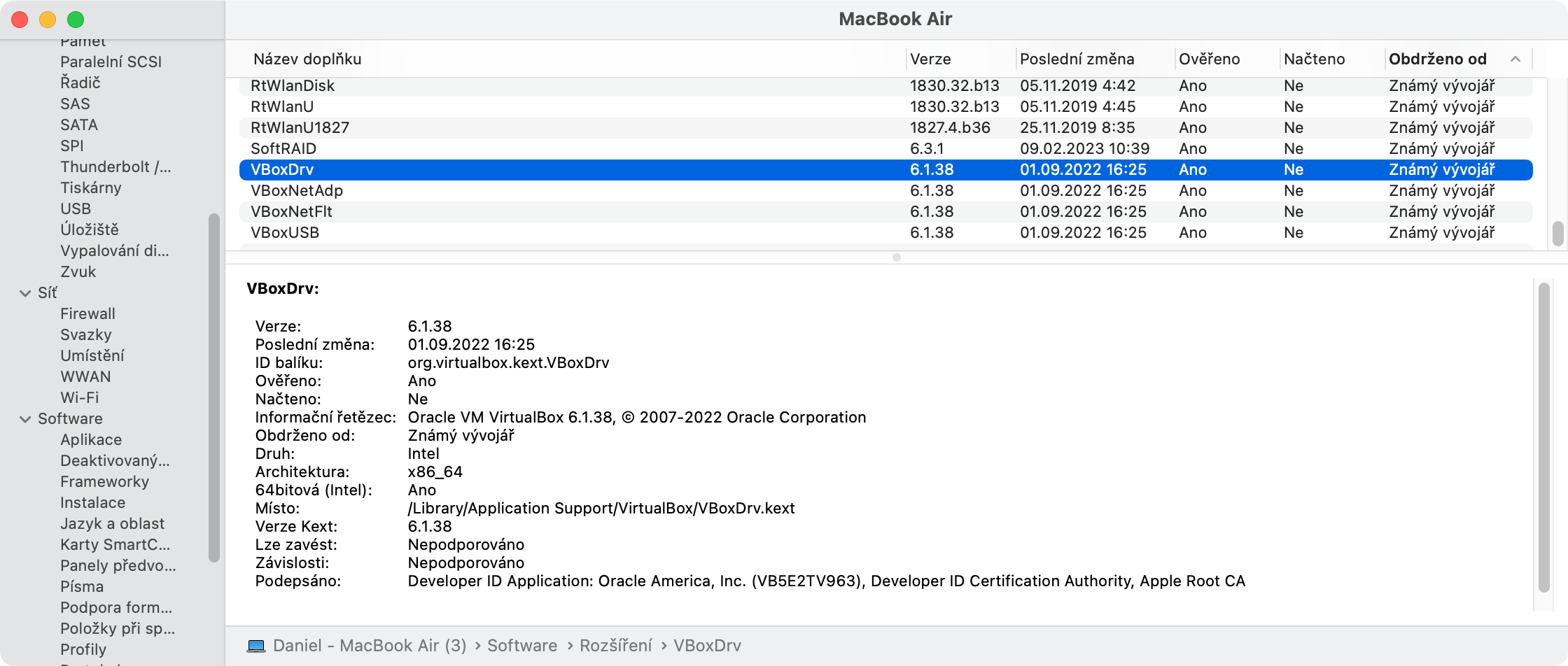
Task: Sort by Název doplňku column
Action: 307,59
